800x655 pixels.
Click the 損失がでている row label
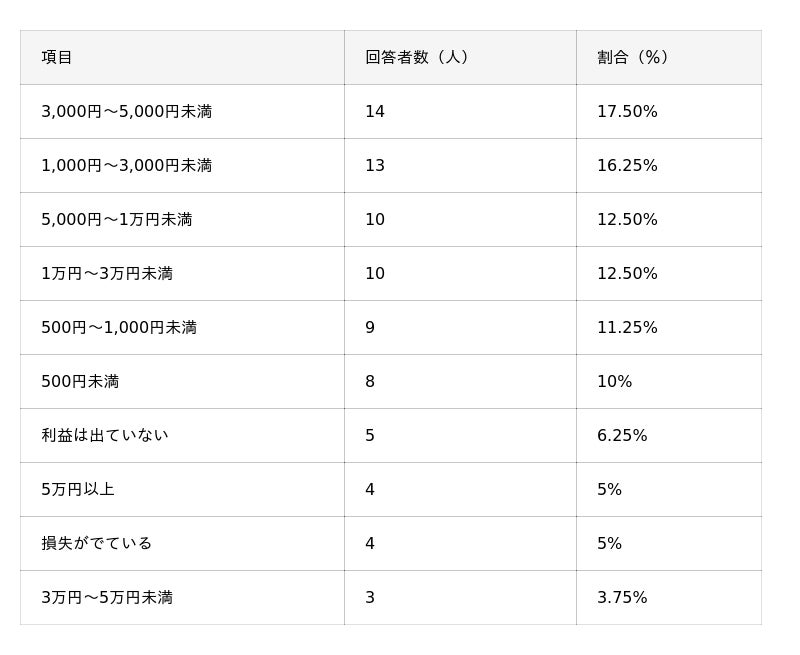(97, 543)
